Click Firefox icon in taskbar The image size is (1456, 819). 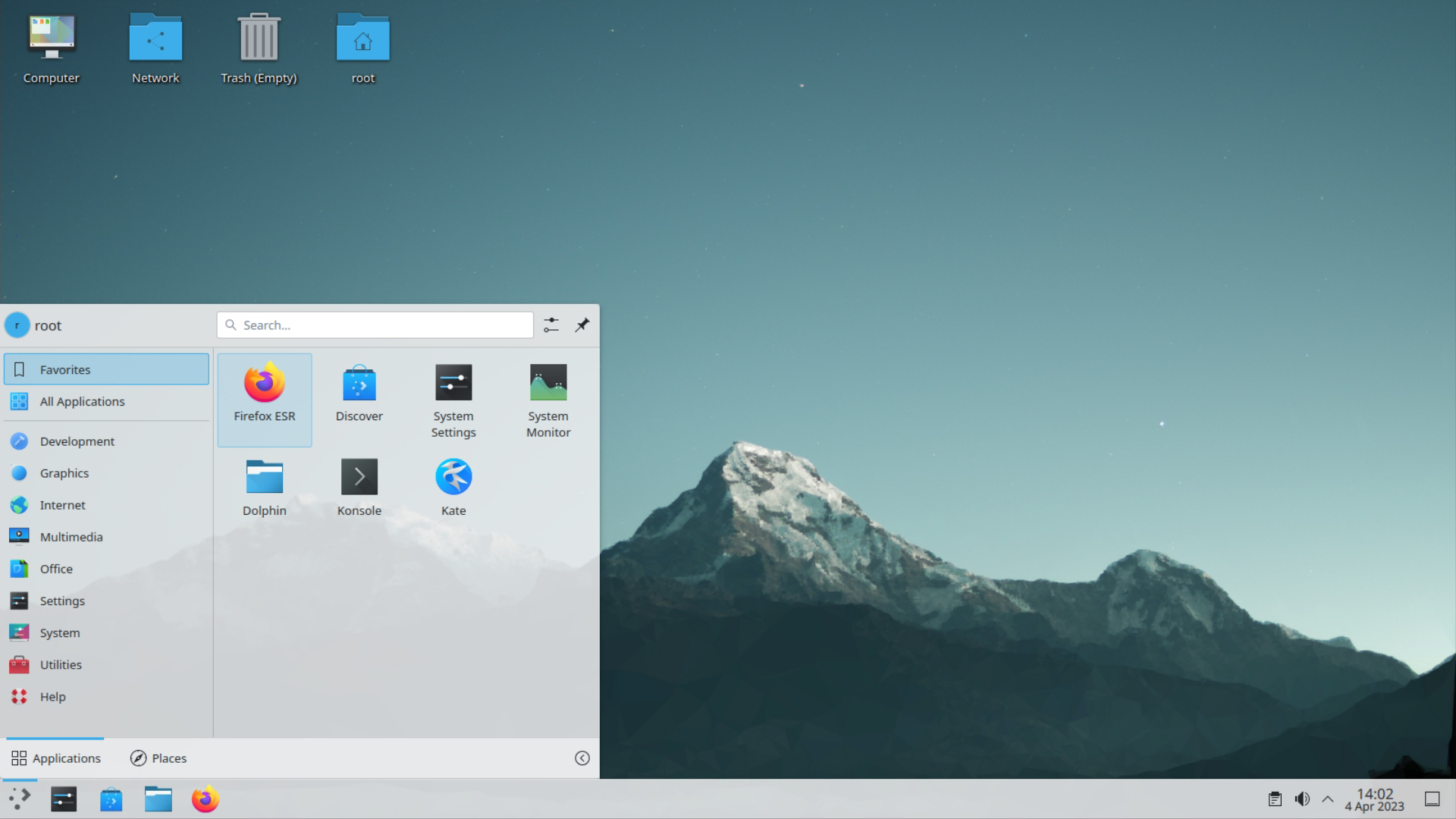coord(205,799)
